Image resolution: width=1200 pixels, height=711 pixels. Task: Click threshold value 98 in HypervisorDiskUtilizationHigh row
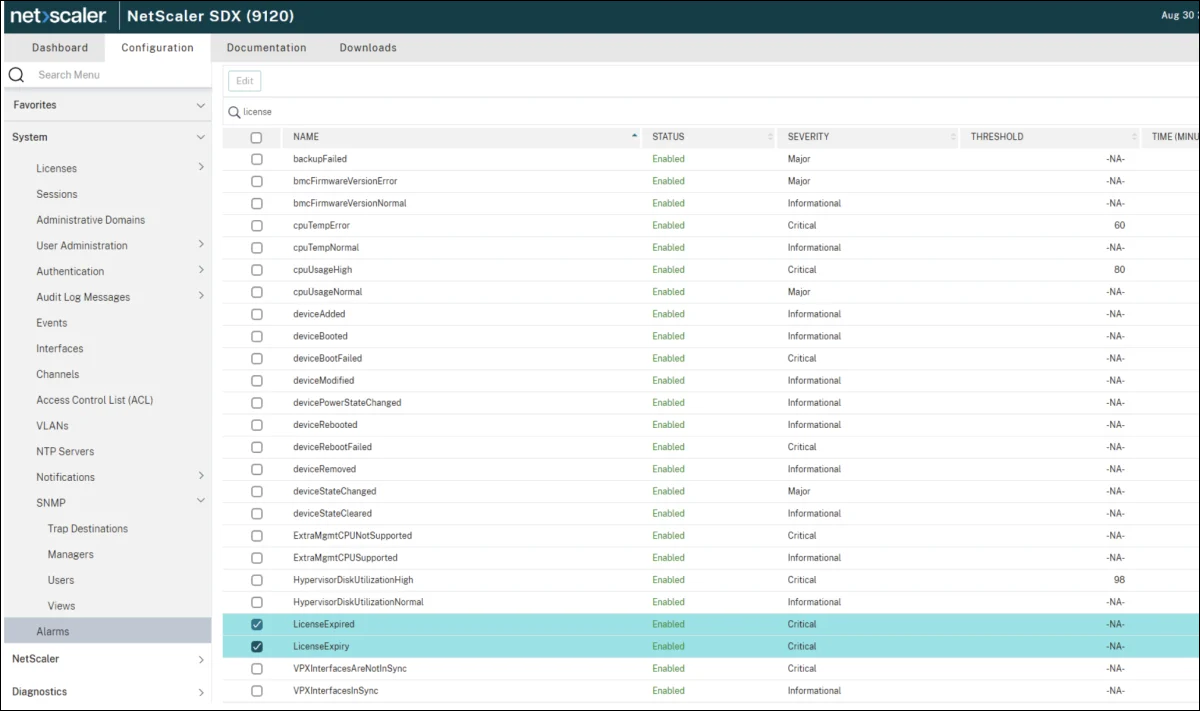1119,580
